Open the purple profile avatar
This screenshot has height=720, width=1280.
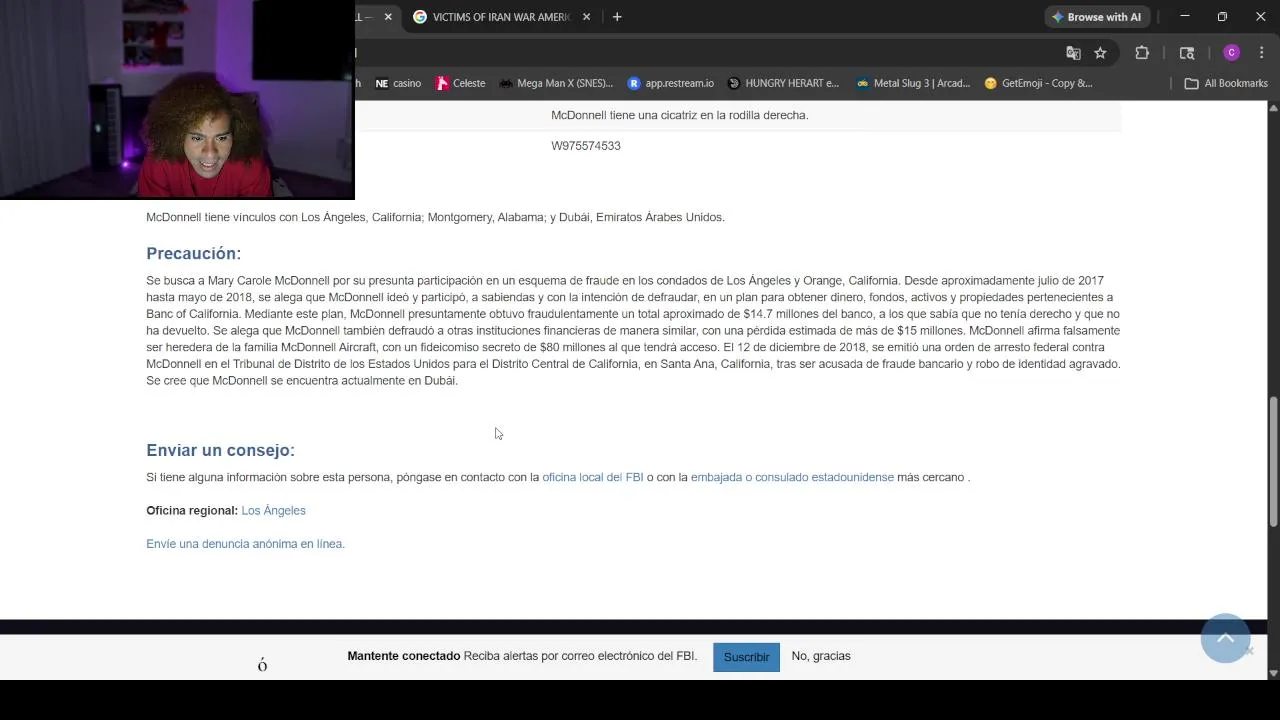[x=1231, y=53]
